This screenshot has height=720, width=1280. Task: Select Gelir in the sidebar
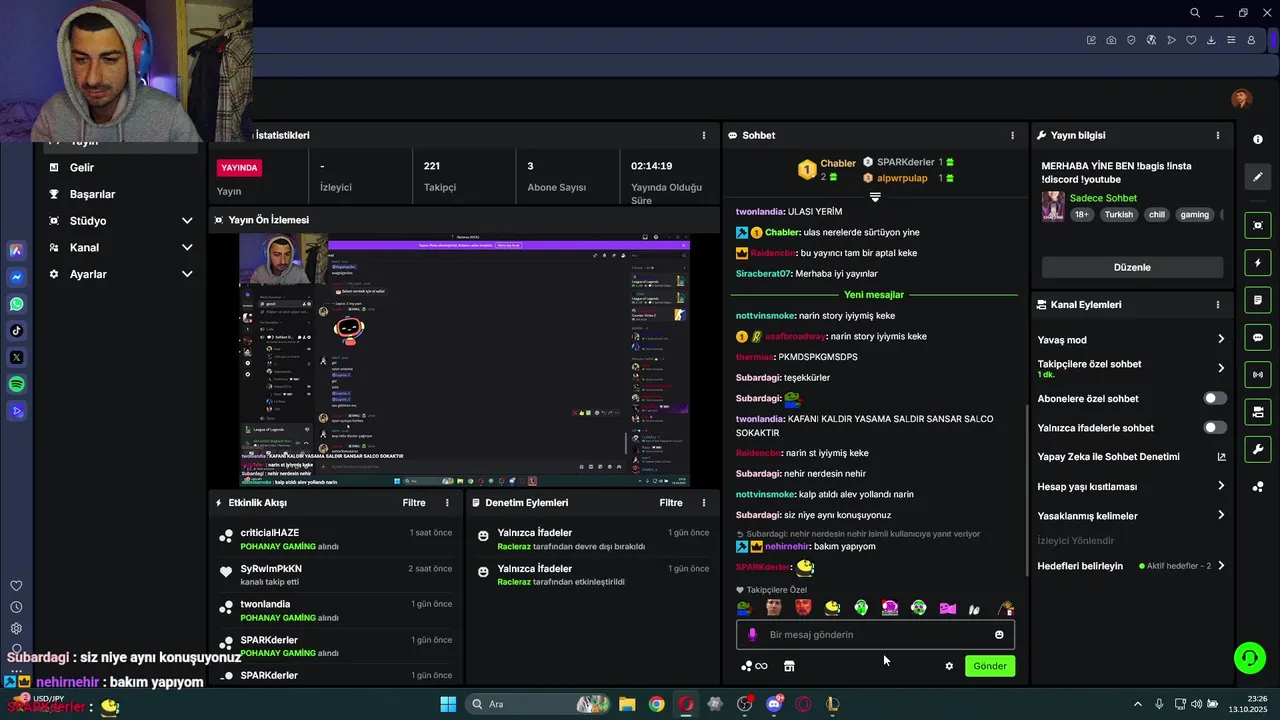pyautogui.click(x=82, y=168)
